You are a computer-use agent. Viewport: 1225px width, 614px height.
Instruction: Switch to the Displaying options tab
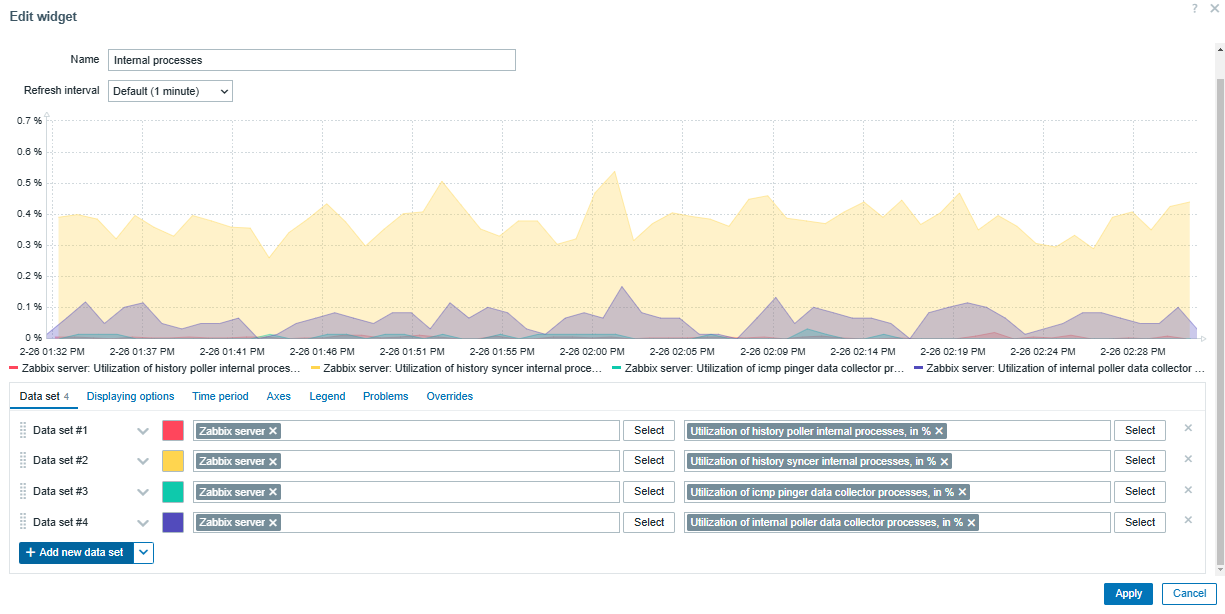point(130,396)
